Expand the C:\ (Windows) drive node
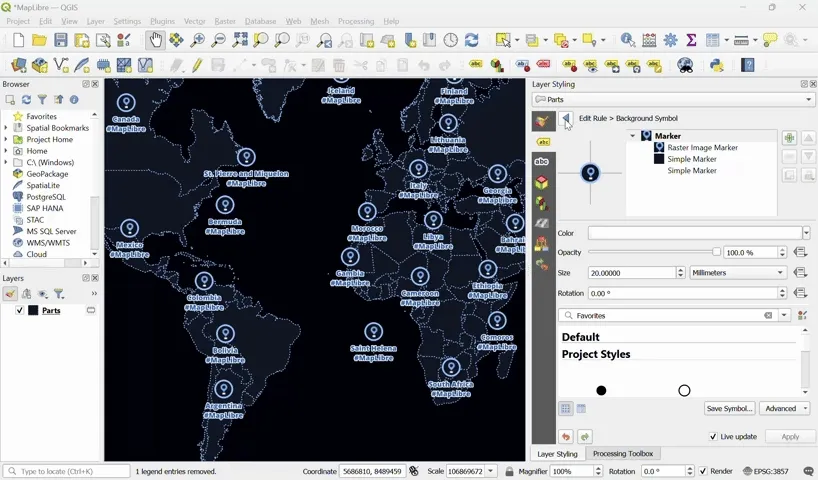Image resolution: width=818 pixels, height=480 pixels. pyautogui.click(x=6, y=162)
